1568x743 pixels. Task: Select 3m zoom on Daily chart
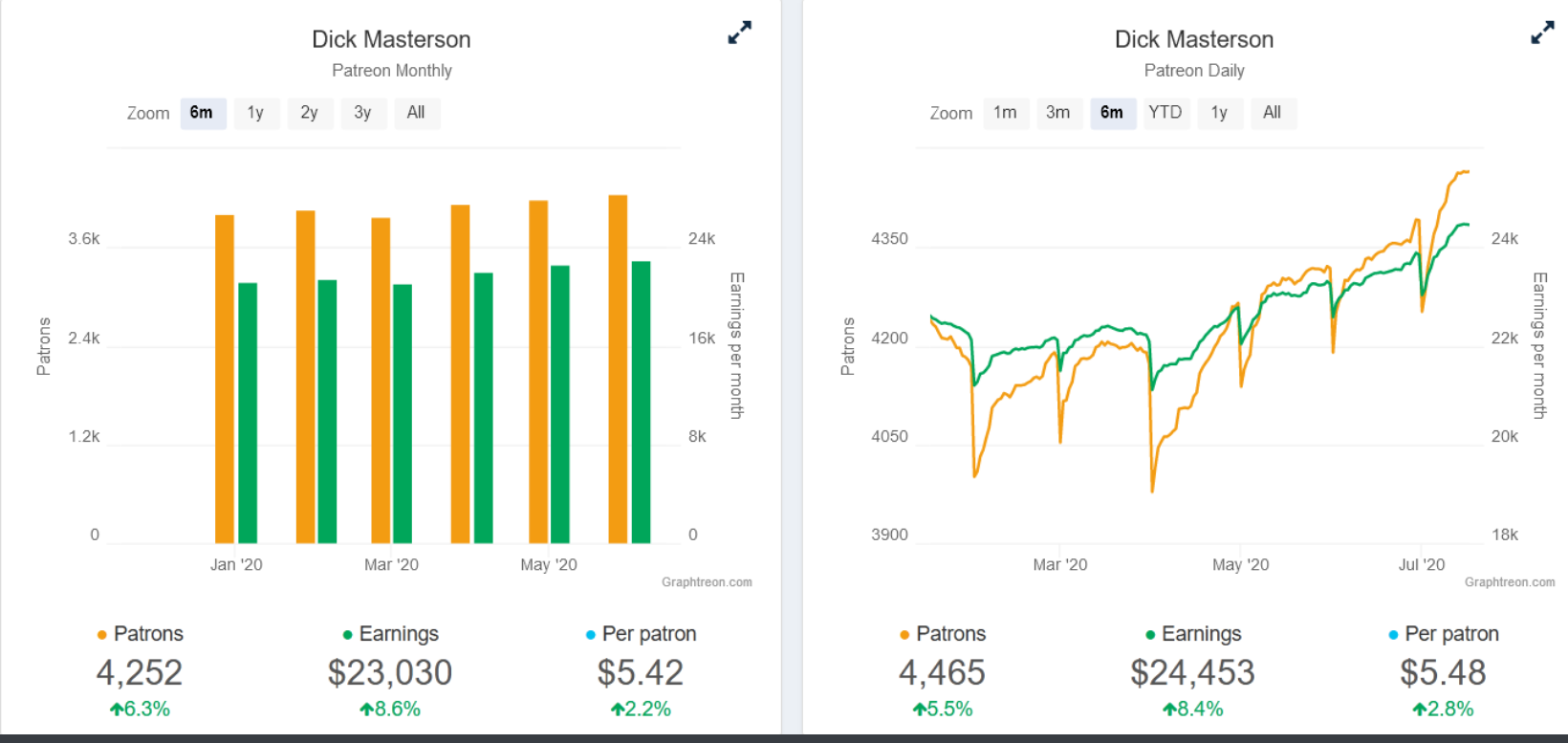pos(1059,113)
